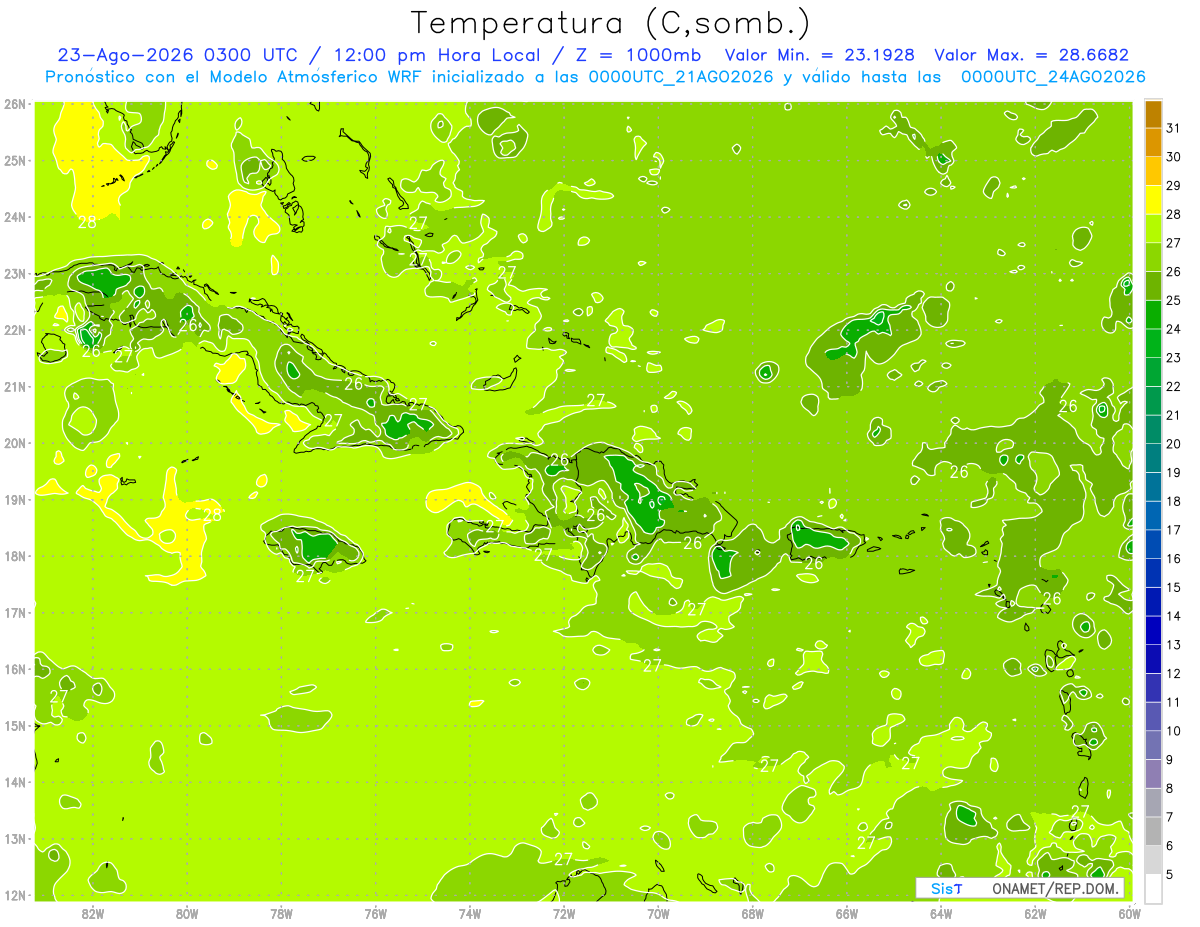Pick the brown swatch above 31 on scale
The image size is (1200, 927).
(1153, 114)
